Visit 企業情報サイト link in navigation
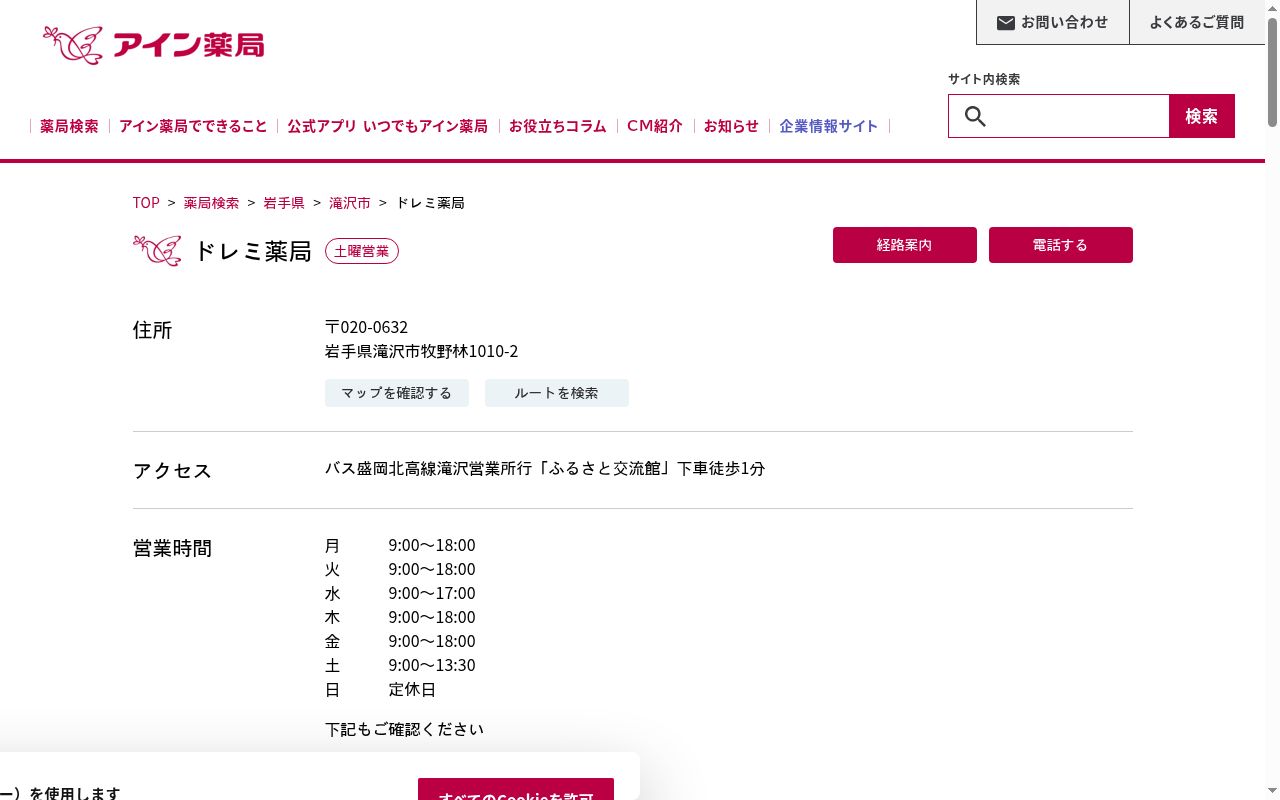The width and height of the screenshot is (1280, 800). 829,126
